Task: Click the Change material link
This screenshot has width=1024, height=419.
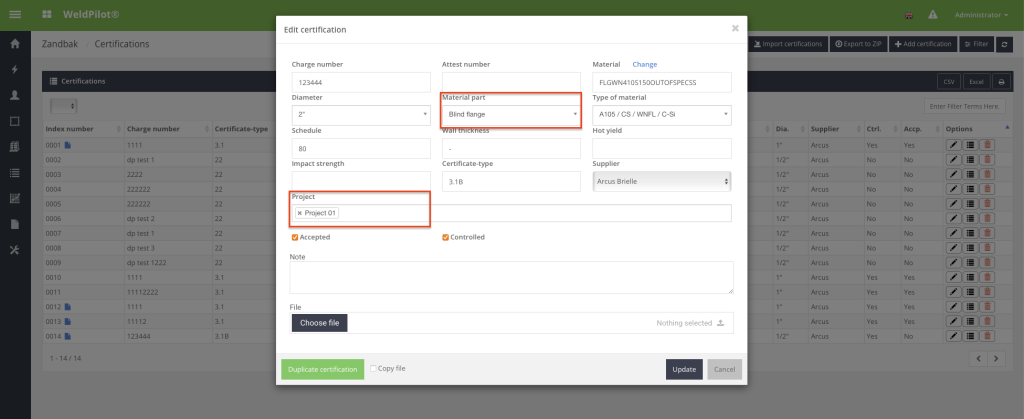Action: click(x=645, y=64)
